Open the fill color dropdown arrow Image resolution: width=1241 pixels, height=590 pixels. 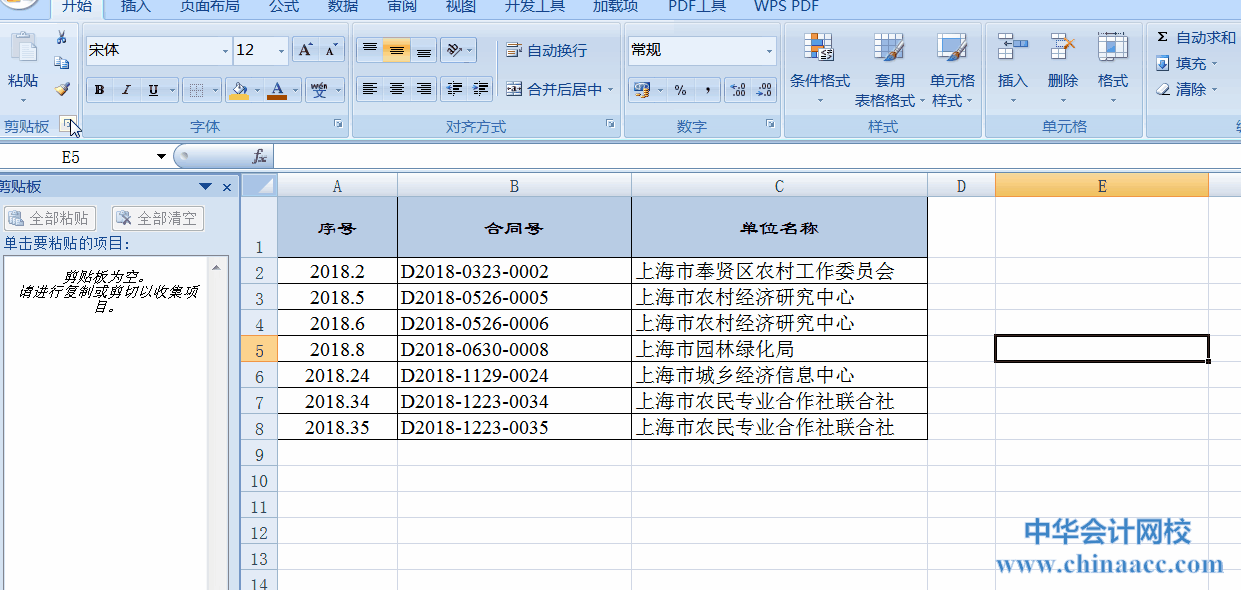coord(257,90)
